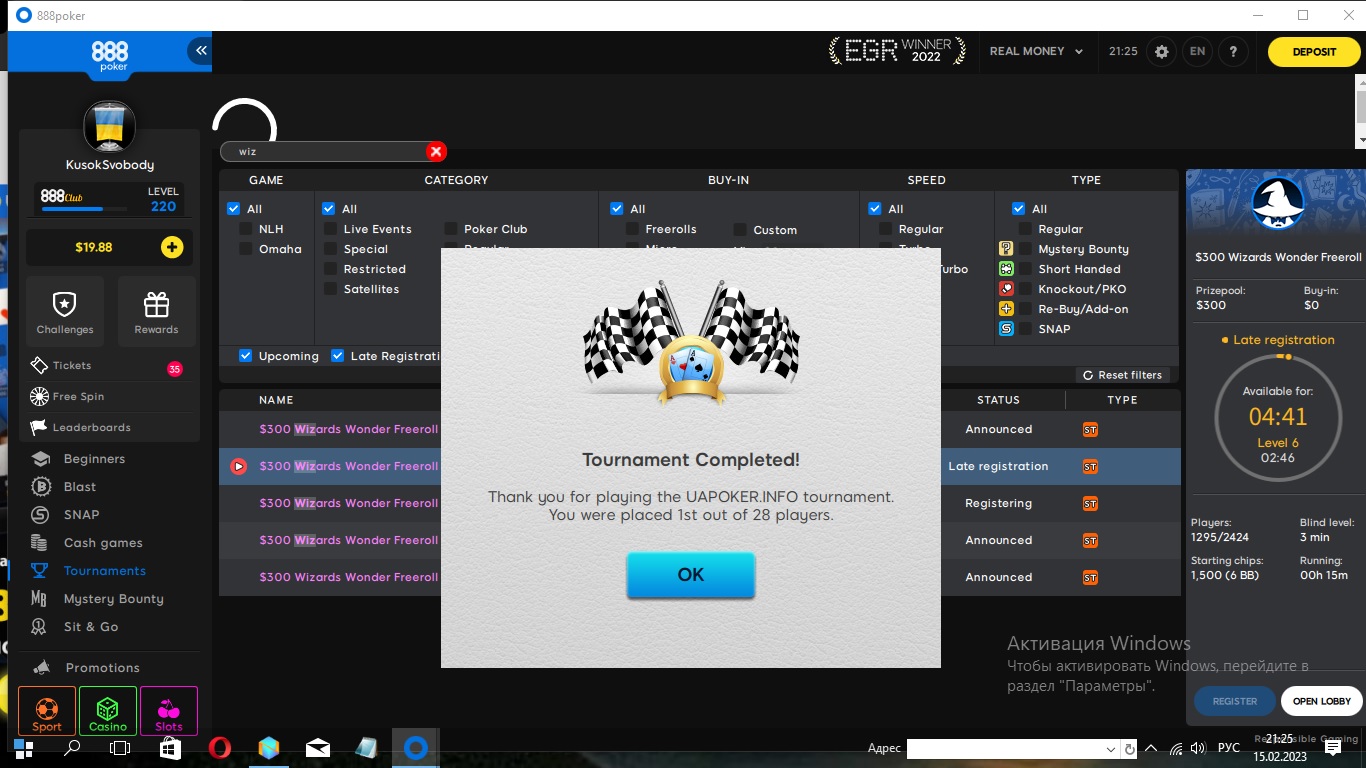Open the REAL MONEY dropdown
Viewport: 1366px width, 768px height.
1036,51
